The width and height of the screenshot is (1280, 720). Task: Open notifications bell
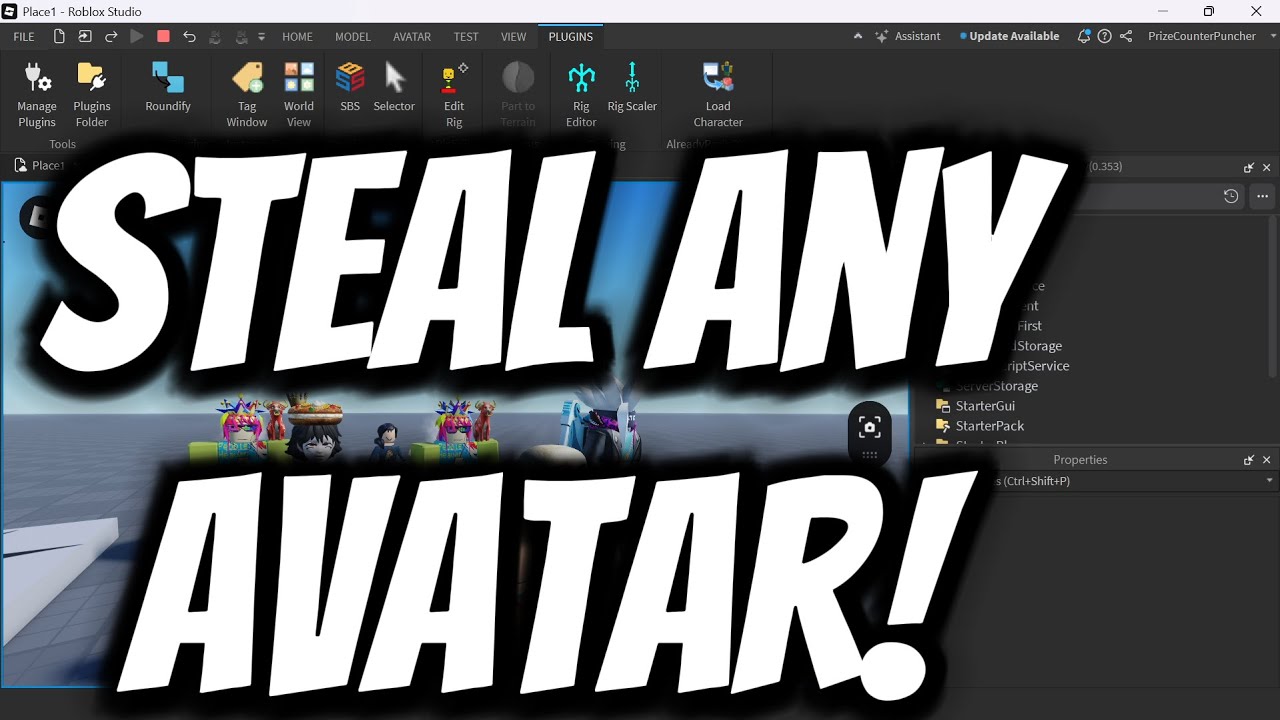pos(1084,36)
